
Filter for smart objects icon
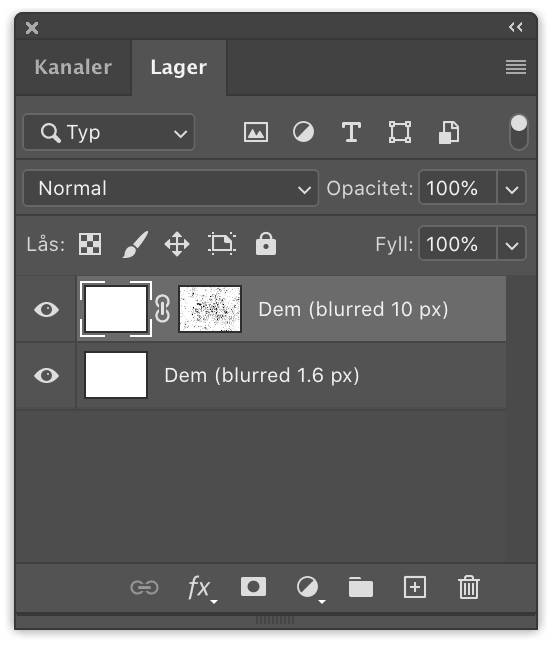[449, 132]
